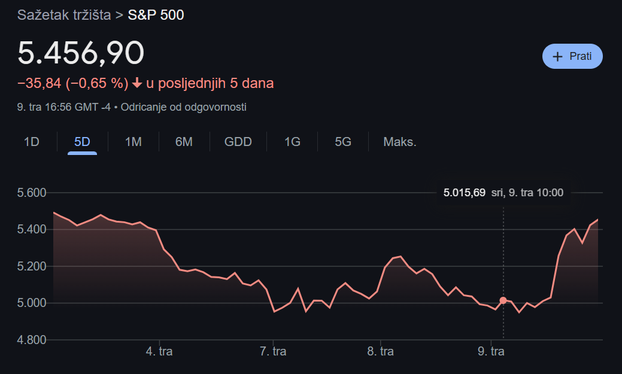
Task: Open the Sažetak tržišta breadcrumb link
Action: 64,15
